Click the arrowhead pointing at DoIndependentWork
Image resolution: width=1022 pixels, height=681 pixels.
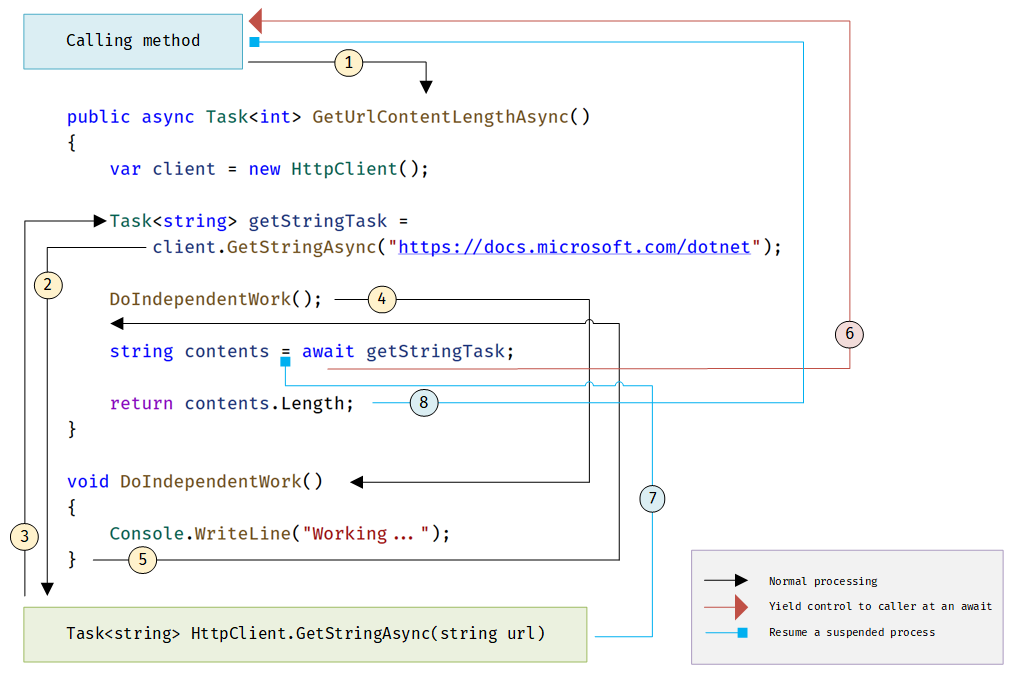coord(355,481)
